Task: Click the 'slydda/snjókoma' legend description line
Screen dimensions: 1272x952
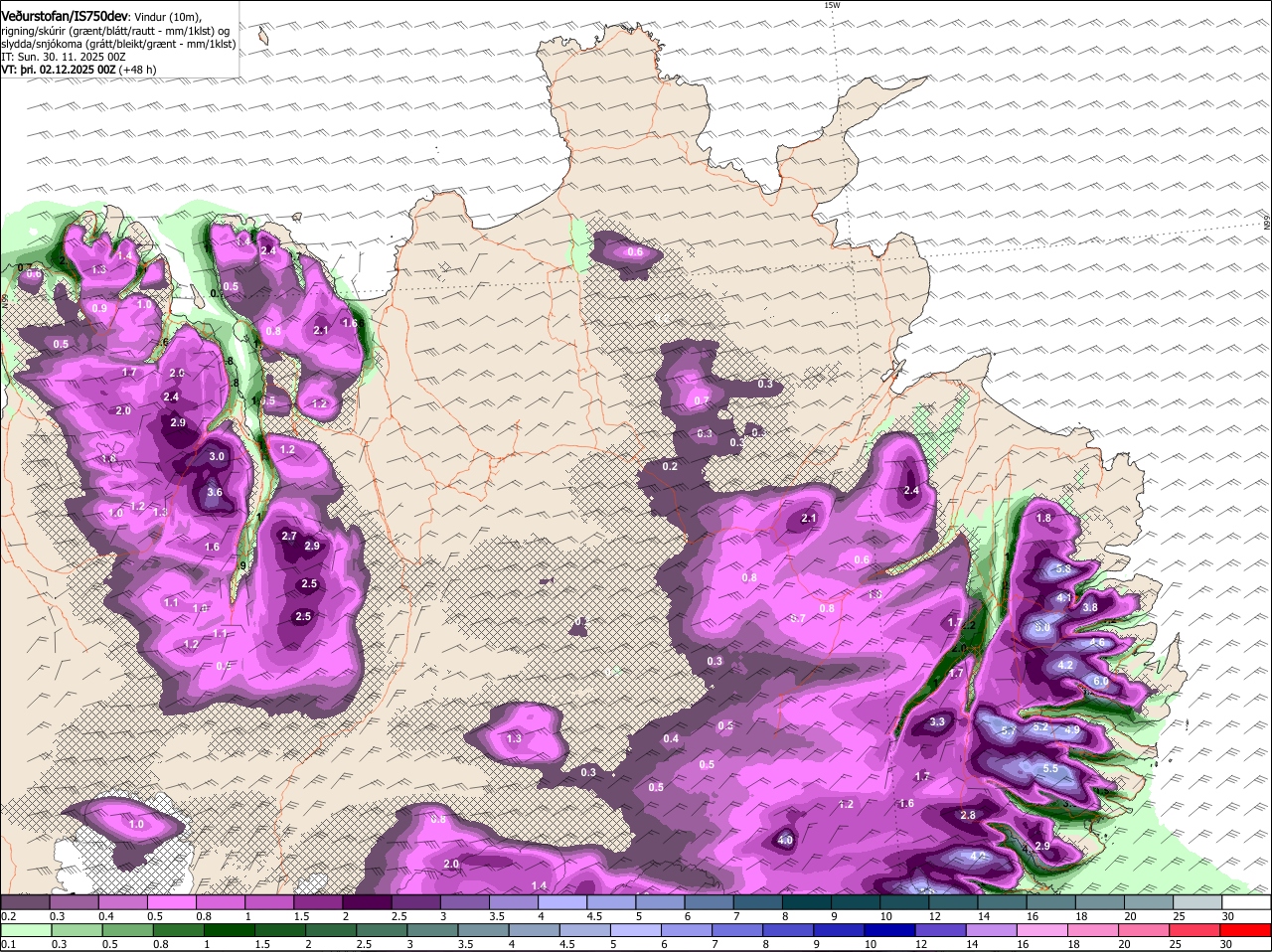Action: pyautogui.click(x=118, y=44)
